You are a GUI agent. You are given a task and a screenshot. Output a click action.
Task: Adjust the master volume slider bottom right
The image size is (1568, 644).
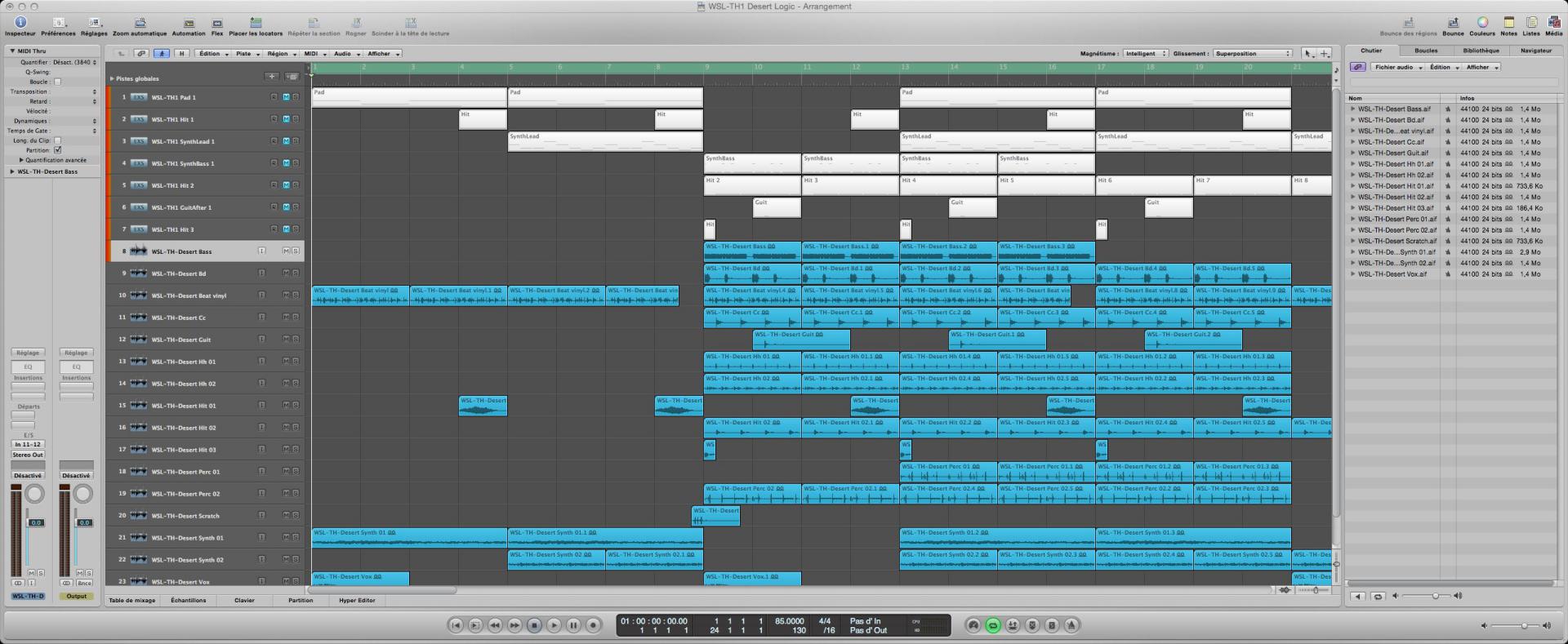coord(1516,626)
